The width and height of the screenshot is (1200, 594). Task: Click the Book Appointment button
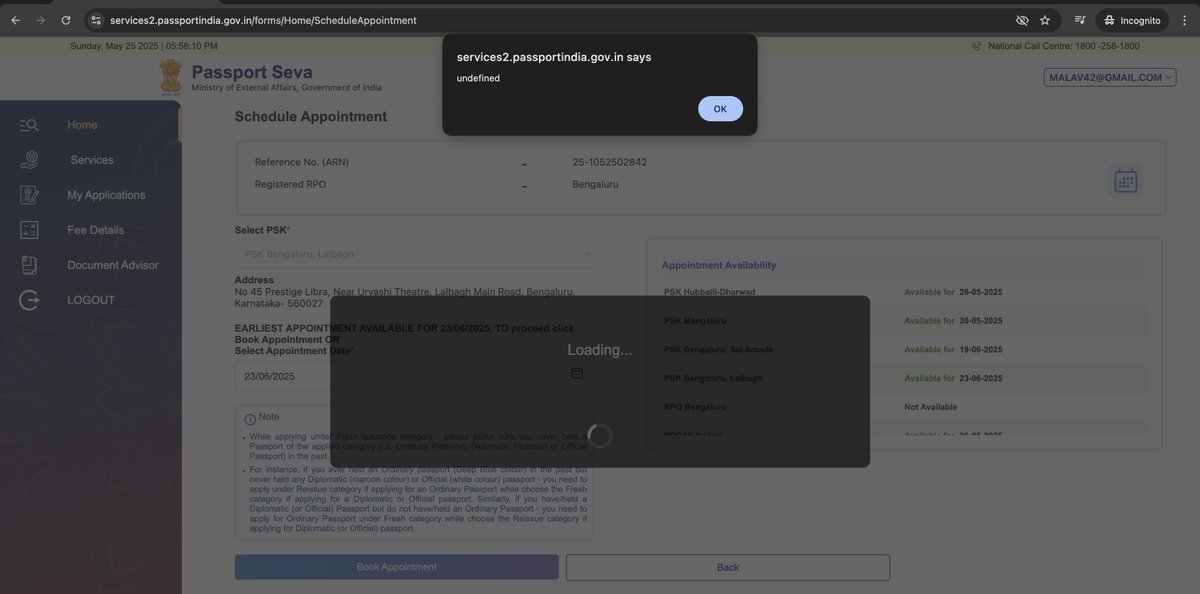397,567
